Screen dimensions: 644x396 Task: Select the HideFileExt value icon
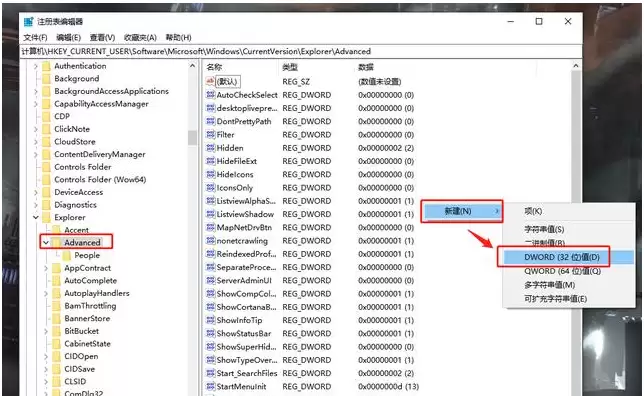(x=210, y=161)
